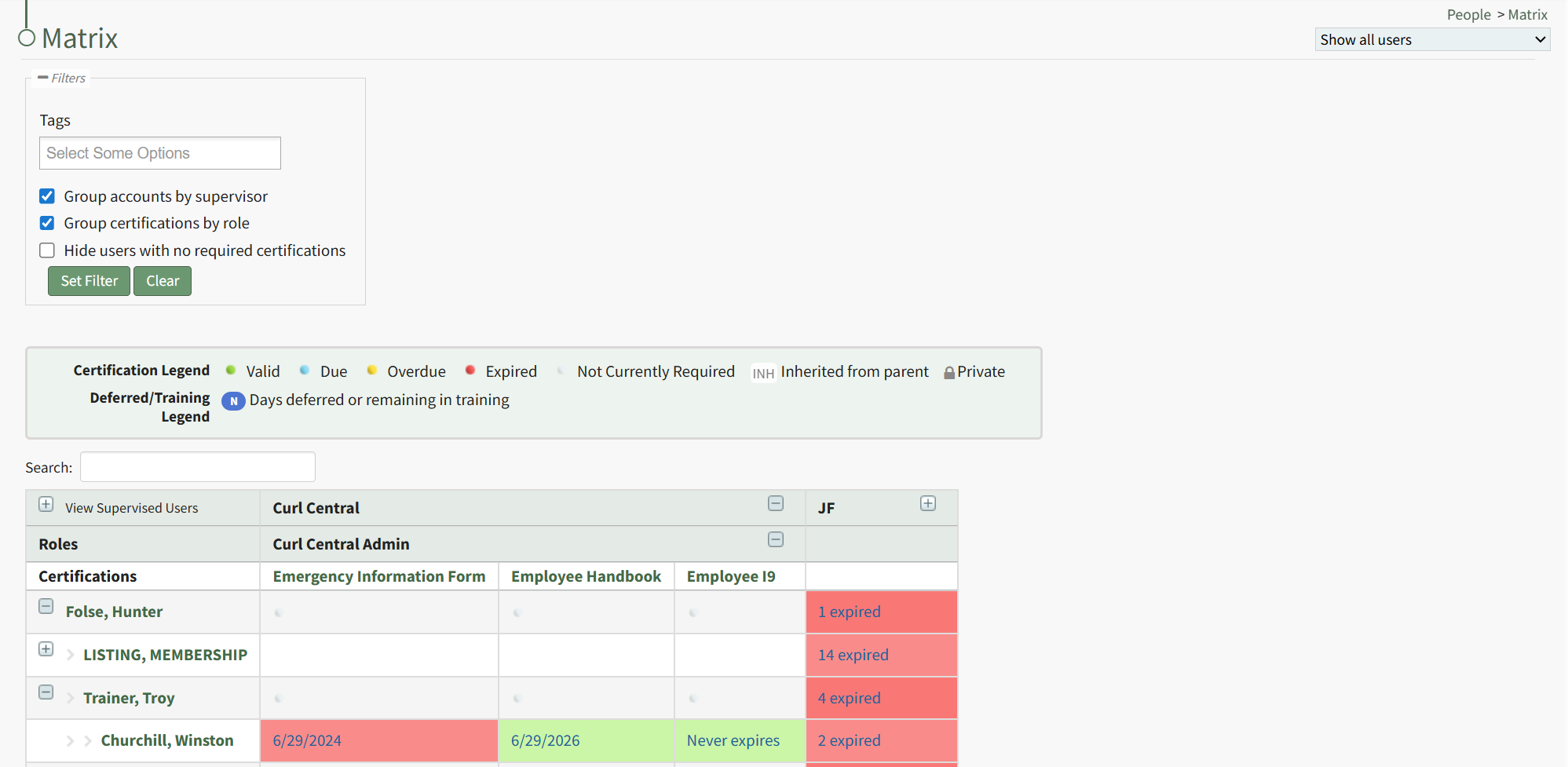Open the Tags Select Some Options field
Image resolution: width=1568 pixels, height=767 pixels.
point(160,153)
